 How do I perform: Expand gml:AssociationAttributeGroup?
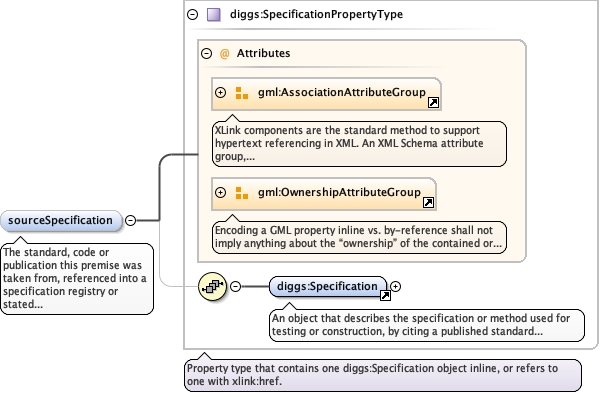[220, 92]
